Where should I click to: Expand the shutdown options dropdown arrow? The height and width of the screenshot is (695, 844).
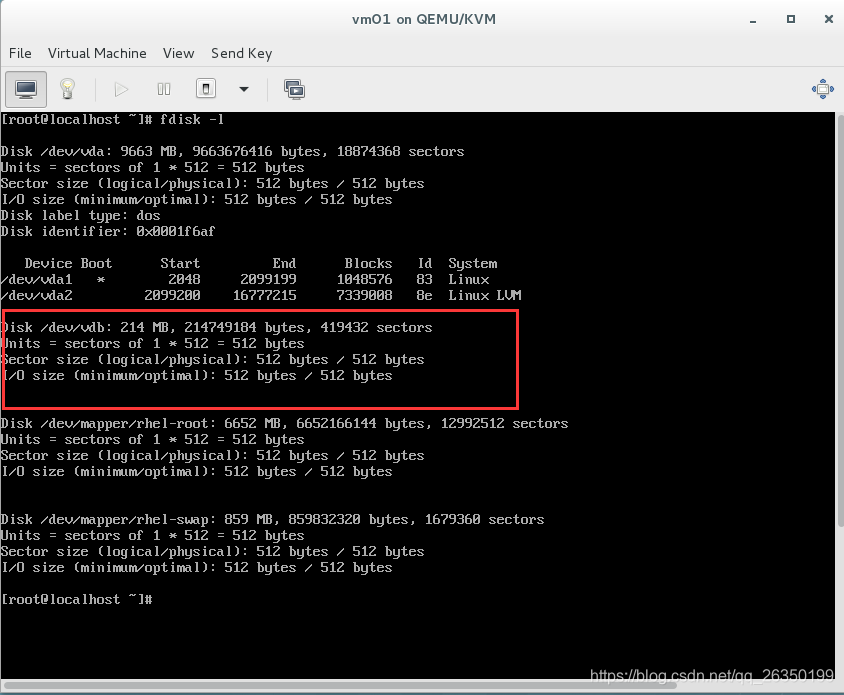pos(244,89)
